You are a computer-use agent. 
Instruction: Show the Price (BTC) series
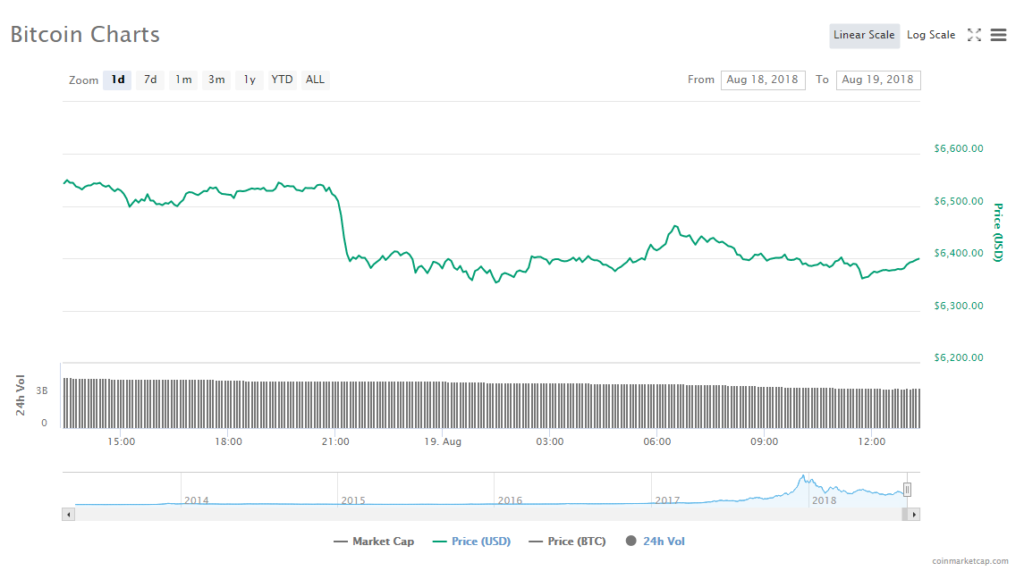[x=566, y=541]
